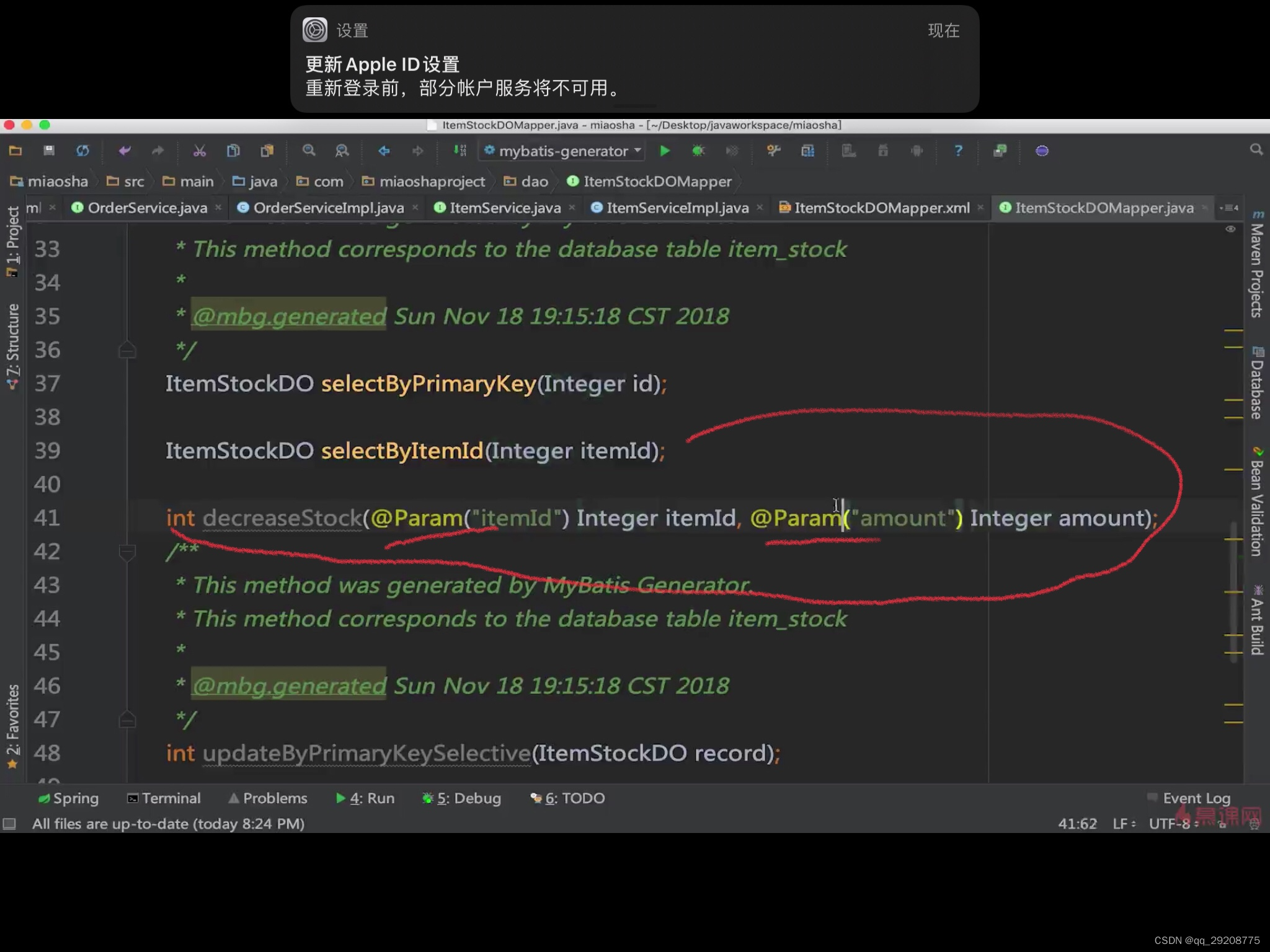Open the Event Log
Screen dimensions: 1270x952
[1196, 798]
